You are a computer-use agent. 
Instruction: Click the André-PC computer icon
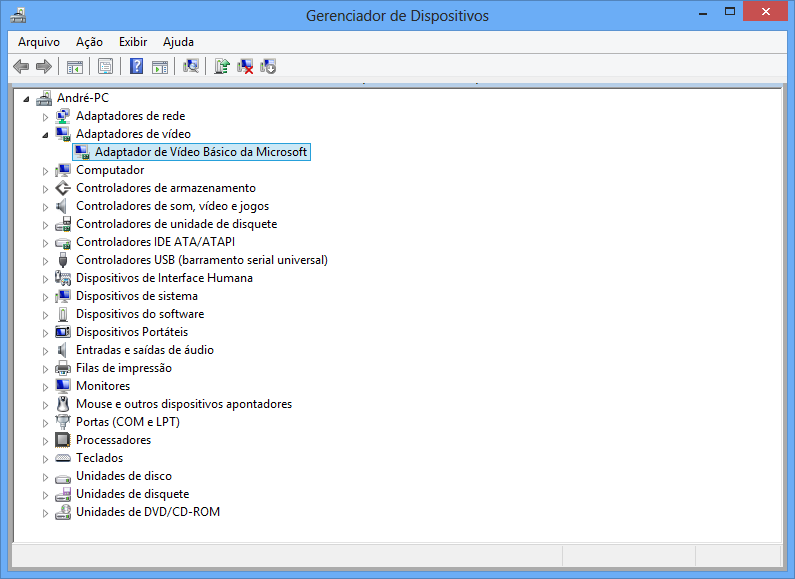tap(44, 98)
